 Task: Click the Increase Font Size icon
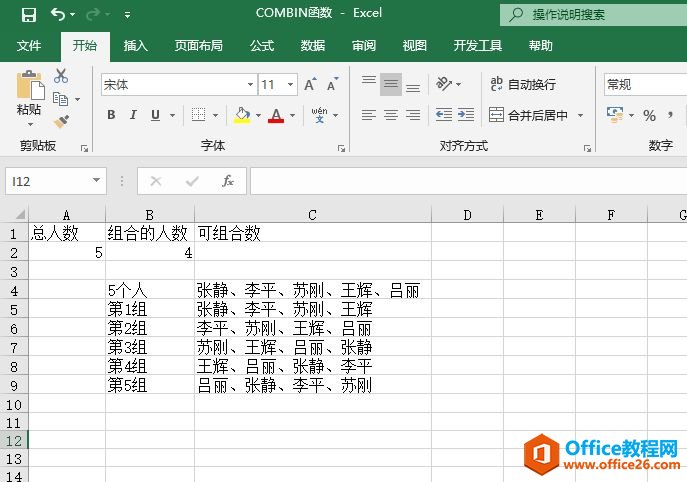[311, 85]
